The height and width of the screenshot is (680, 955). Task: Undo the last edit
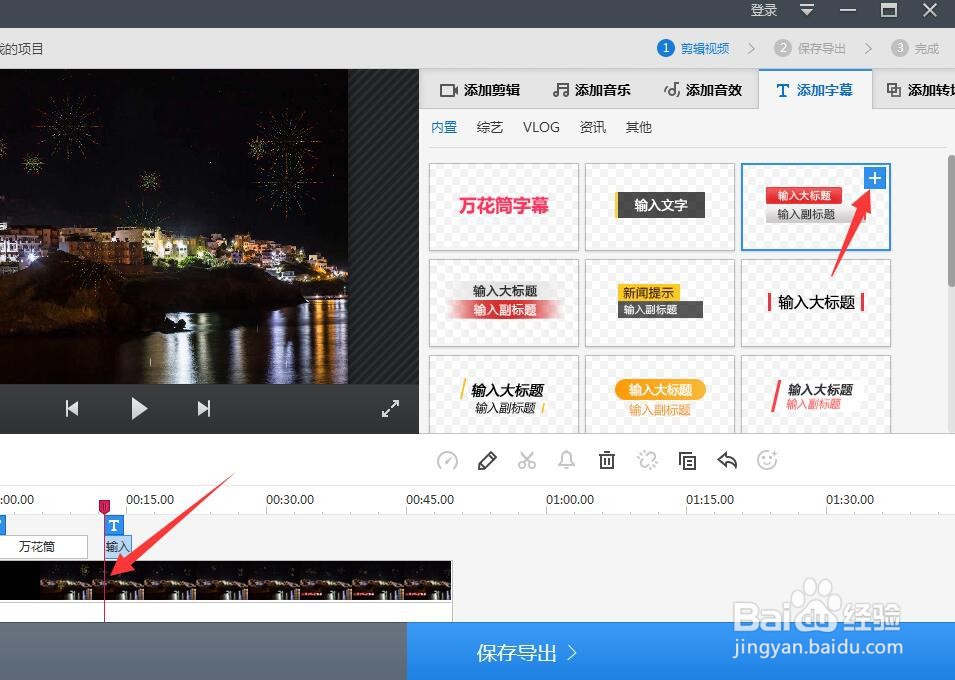click(727, 460)
